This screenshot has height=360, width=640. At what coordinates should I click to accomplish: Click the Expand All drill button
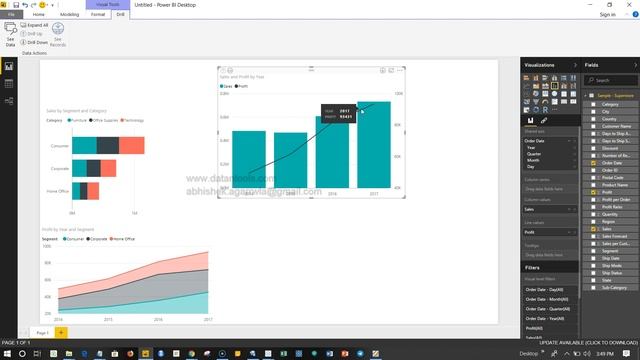click(35, 25)
